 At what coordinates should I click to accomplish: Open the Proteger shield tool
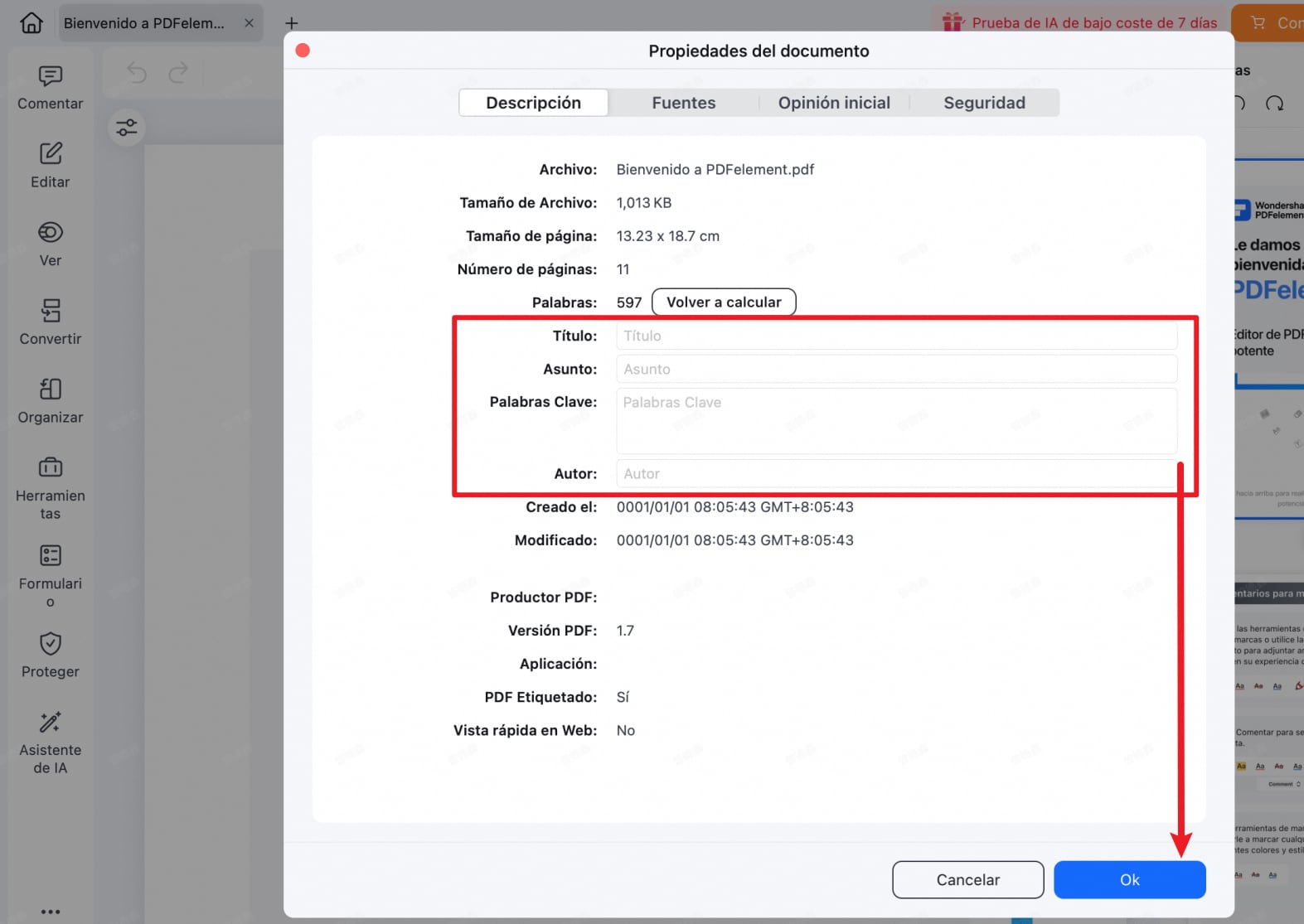50,656
